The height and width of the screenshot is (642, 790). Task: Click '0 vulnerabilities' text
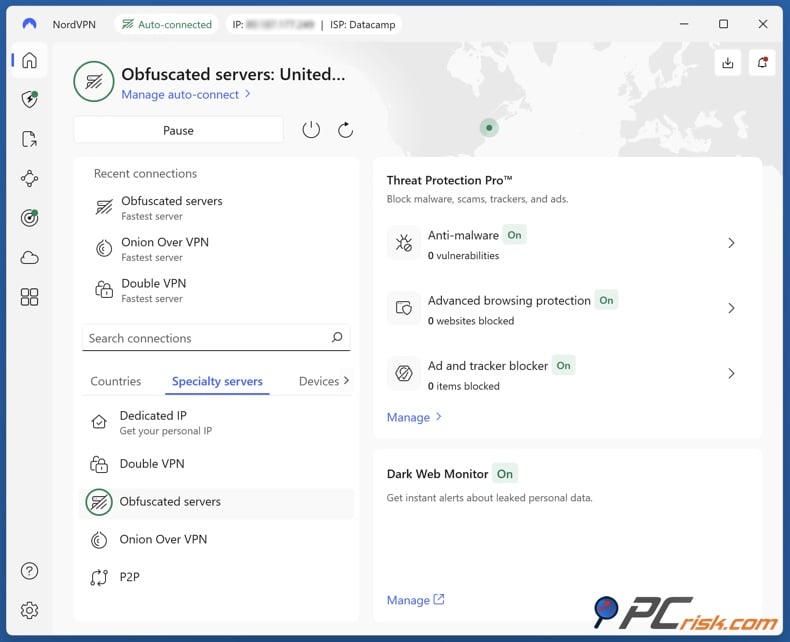click(x=463, y=255)
